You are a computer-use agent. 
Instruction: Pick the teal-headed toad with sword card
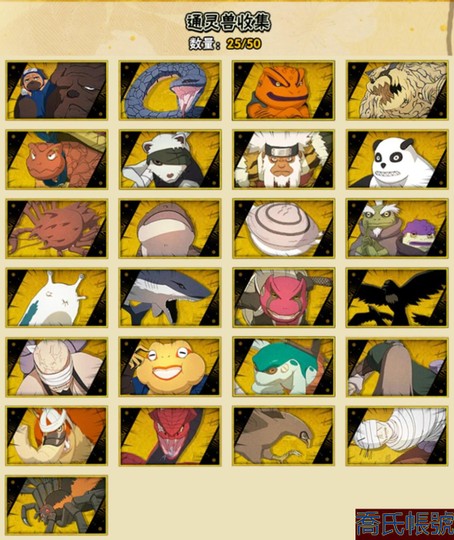[x=283, y=367]
